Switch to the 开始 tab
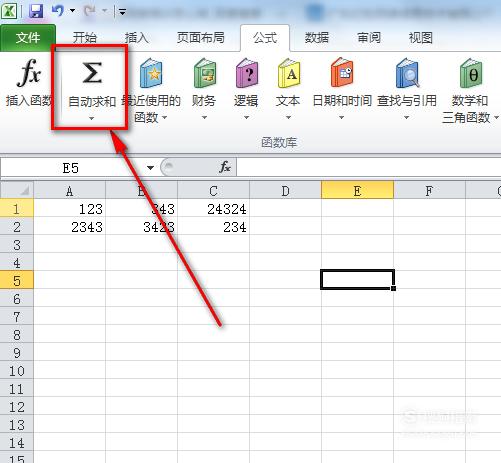Viewport: 501px width, 463px height. click(x=85, y=38)
